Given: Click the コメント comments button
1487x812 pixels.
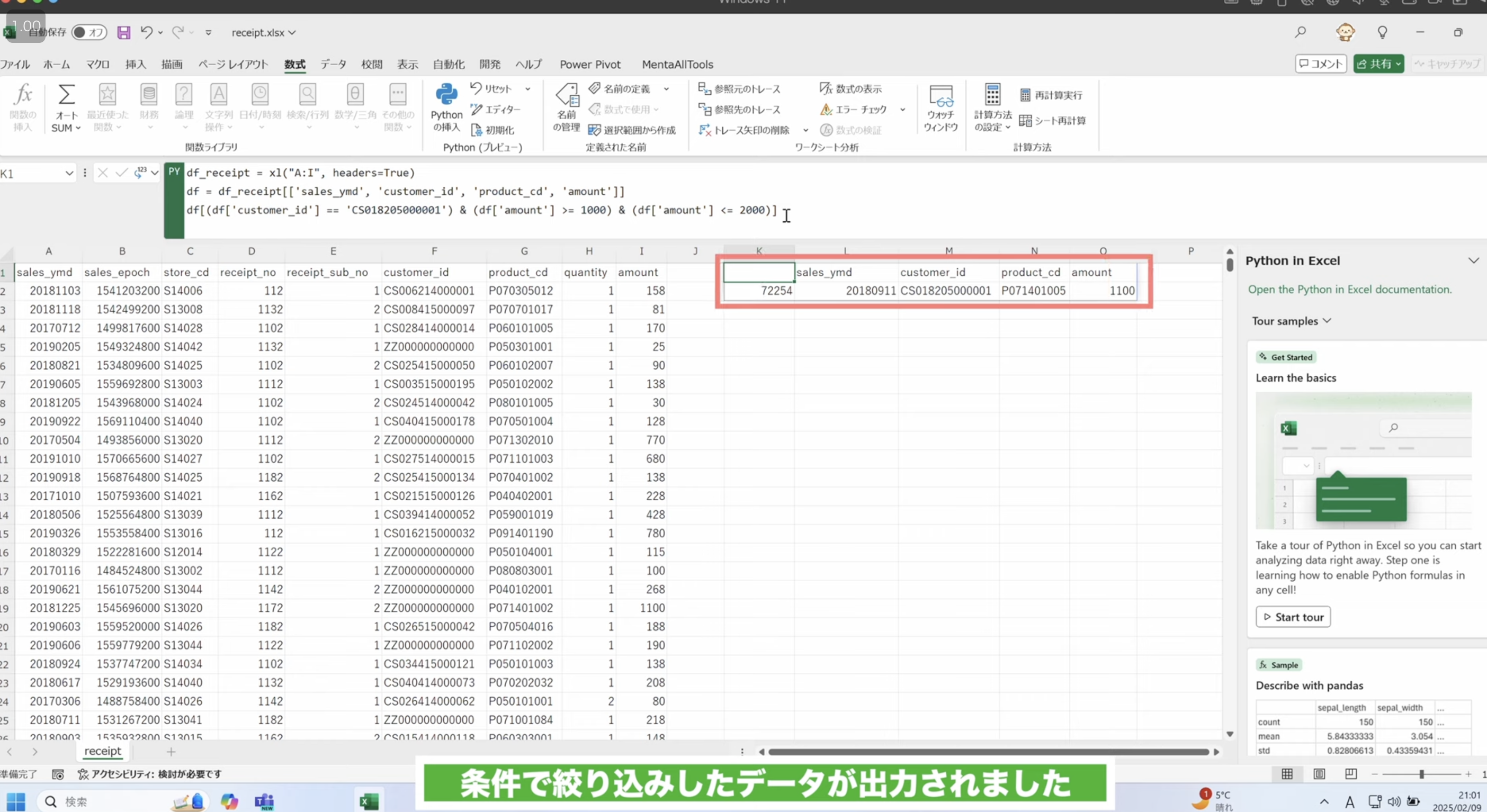Looking at the screenshot, I should [1321, 64].
